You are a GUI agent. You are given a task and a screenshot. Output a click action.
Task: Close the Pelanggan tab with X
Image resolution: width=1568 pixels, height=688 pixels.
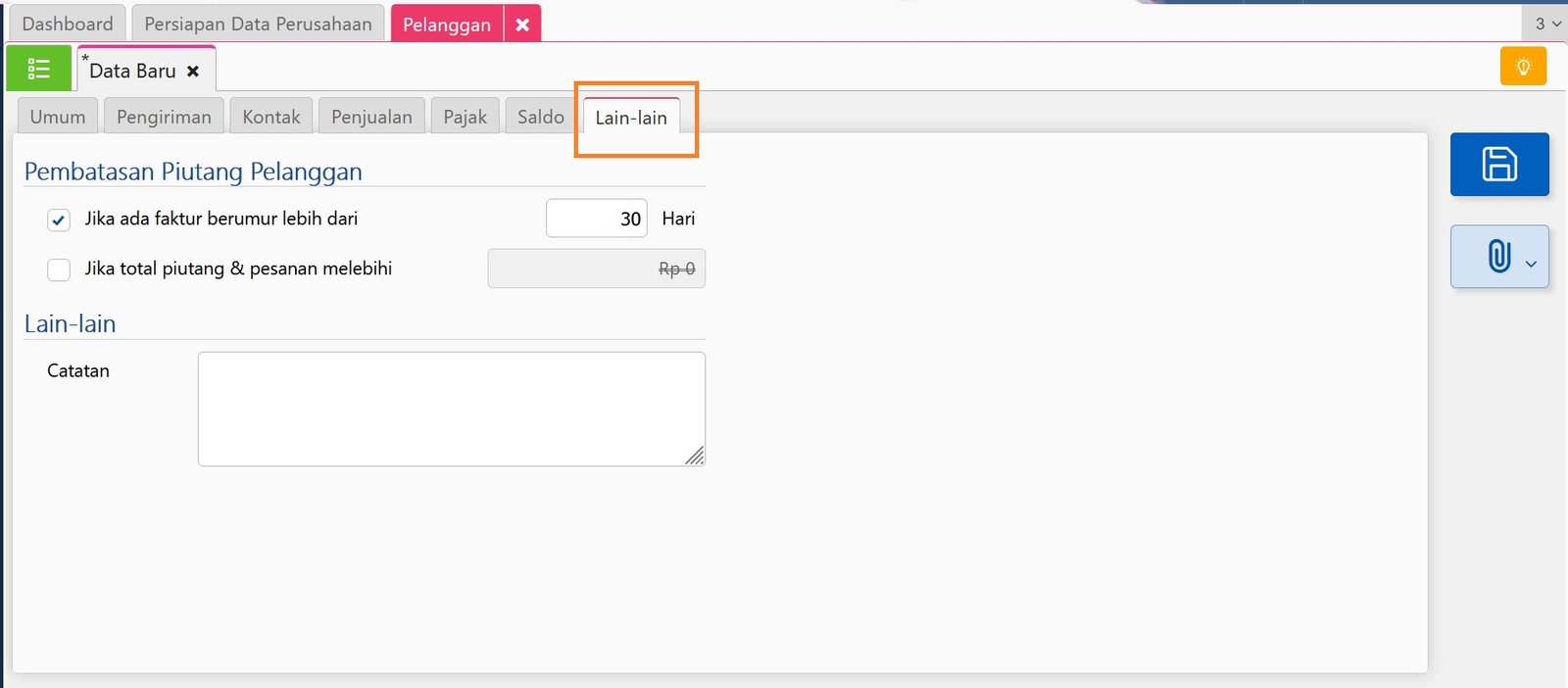(x=522, y=25)
